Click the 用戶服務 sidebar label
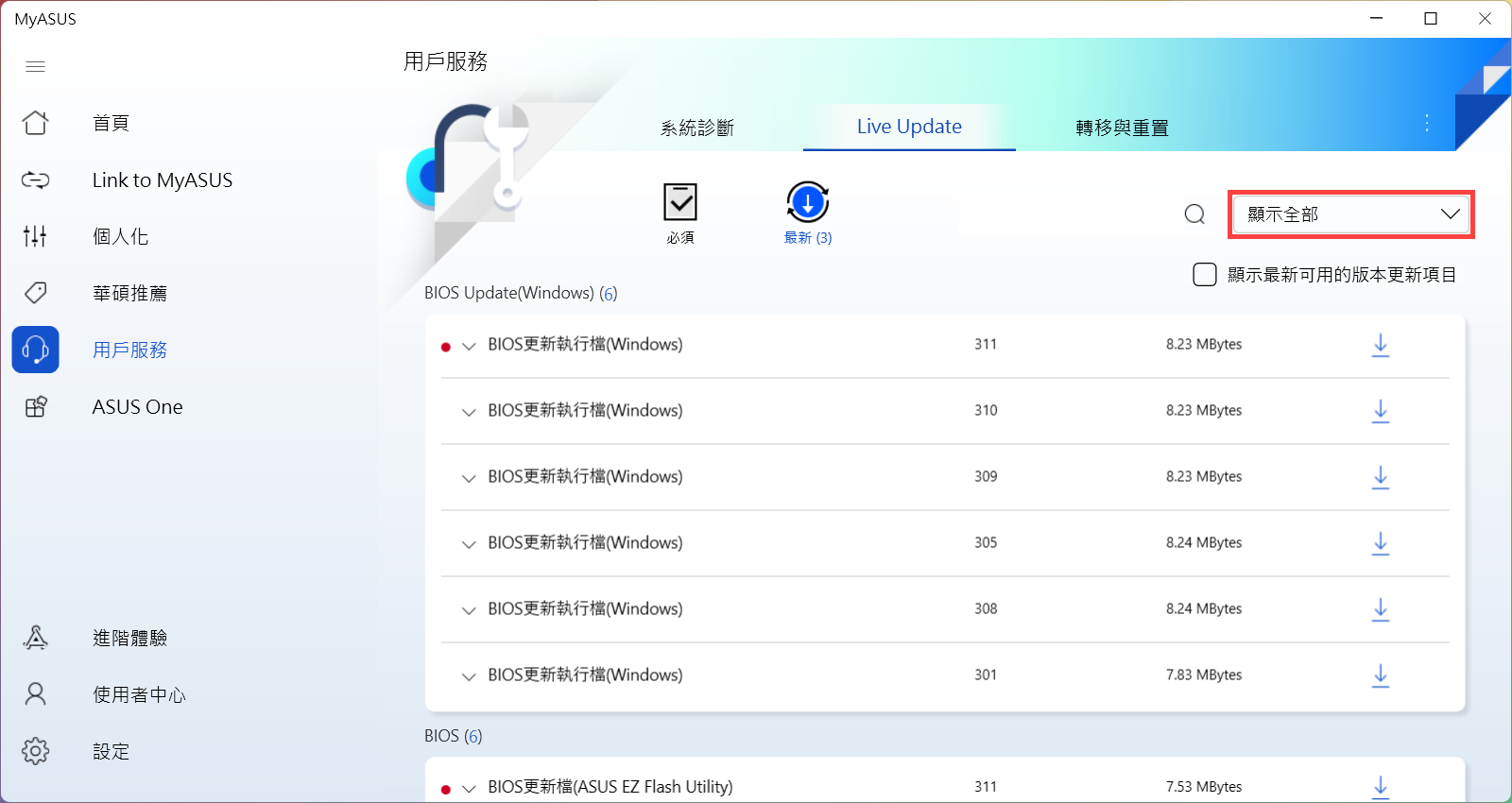Image resolution: width=1512 pixels, height=803 pixels. [x=129, y=350]
